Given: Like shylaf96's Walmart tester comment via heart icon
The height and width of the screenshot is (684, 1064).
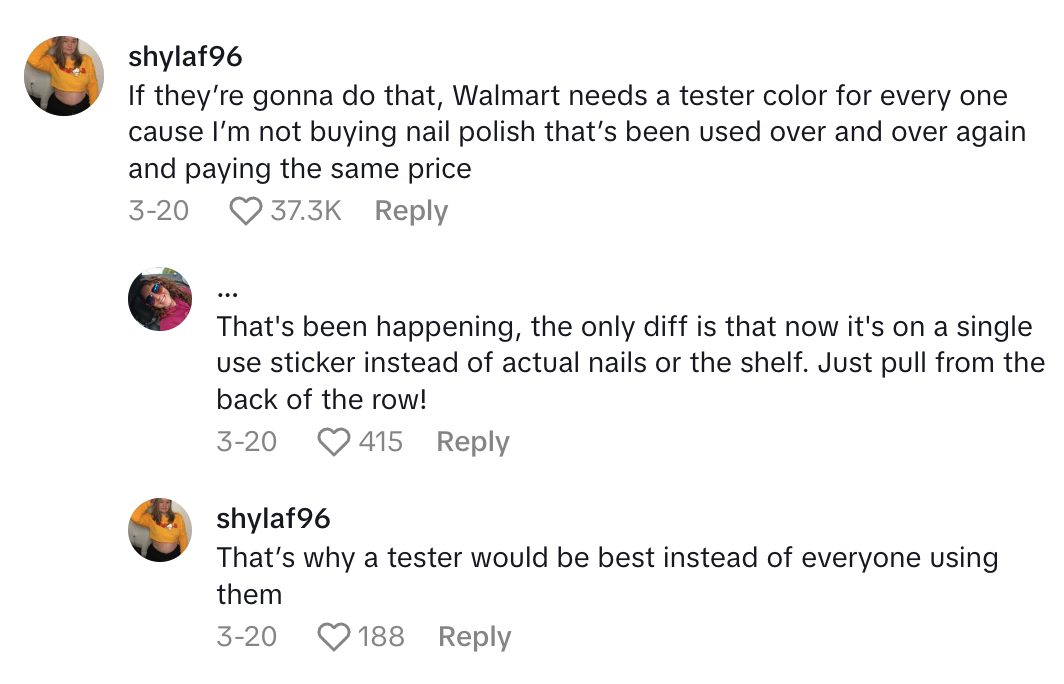Looking at the screenshot, I should pos(245,211).
